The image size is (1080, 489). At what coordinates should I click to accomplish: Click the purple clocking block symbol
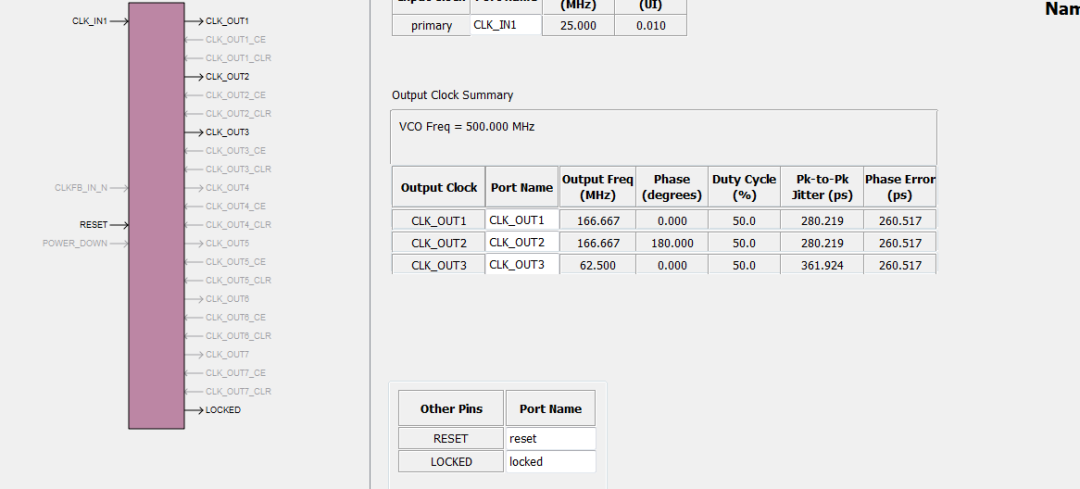(156, 215)
